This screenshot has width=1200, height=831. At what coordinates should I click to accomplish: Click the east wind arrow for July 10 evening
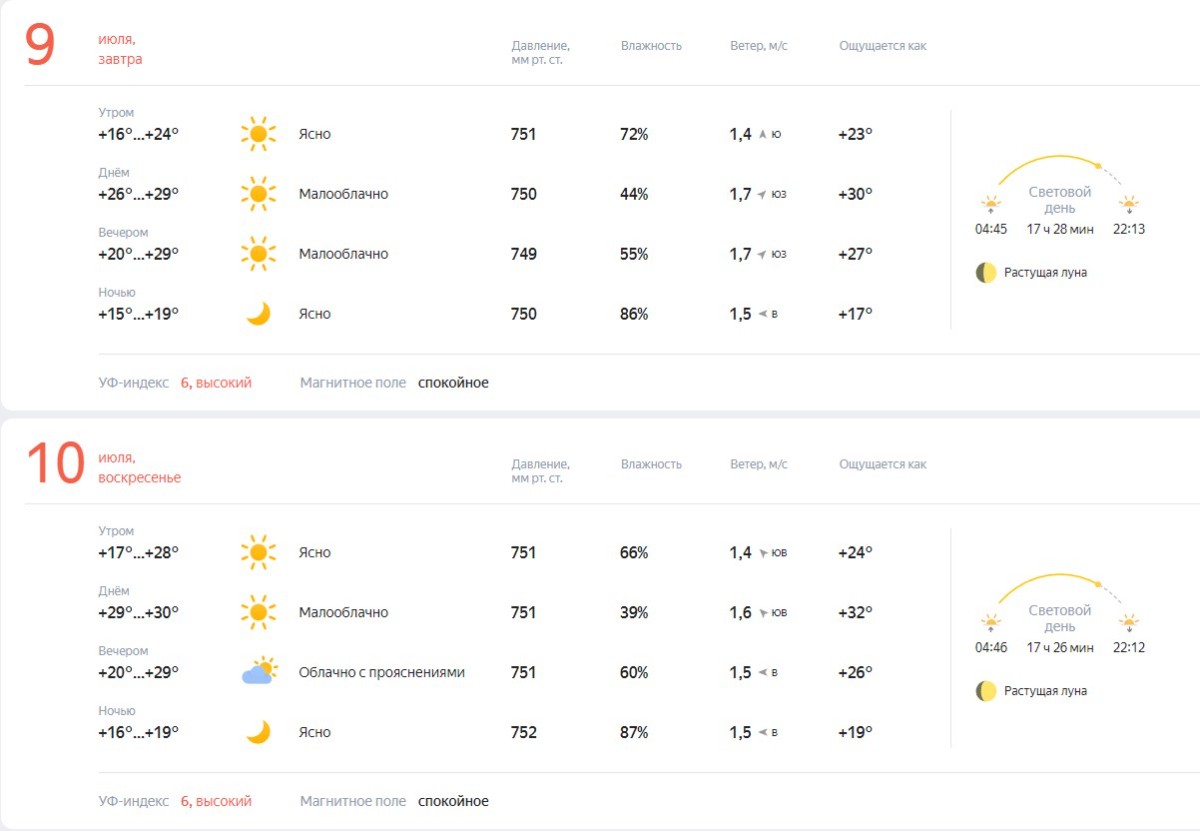(762, 673)
